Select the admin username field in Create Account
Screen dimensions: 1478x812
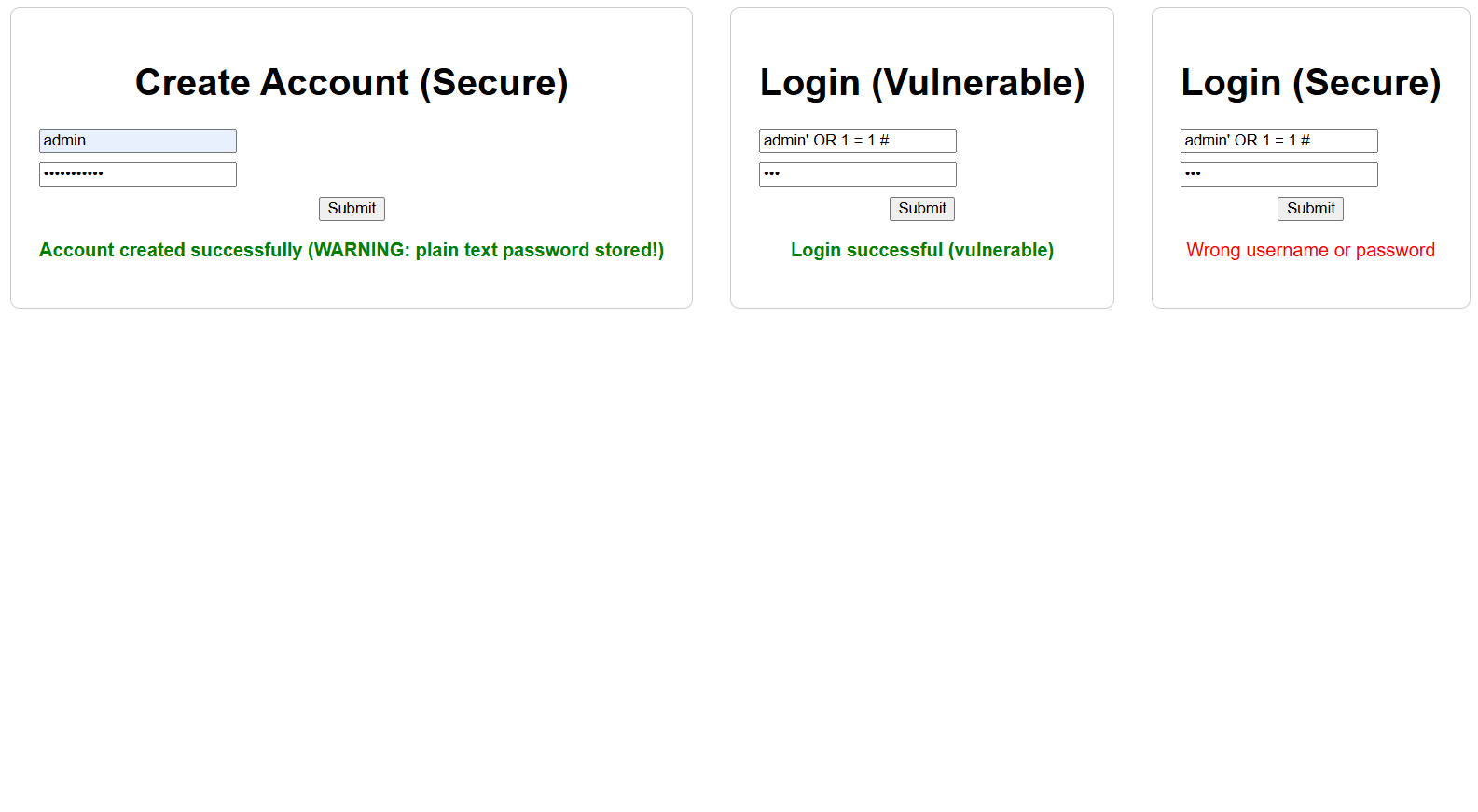pos(137,140)
